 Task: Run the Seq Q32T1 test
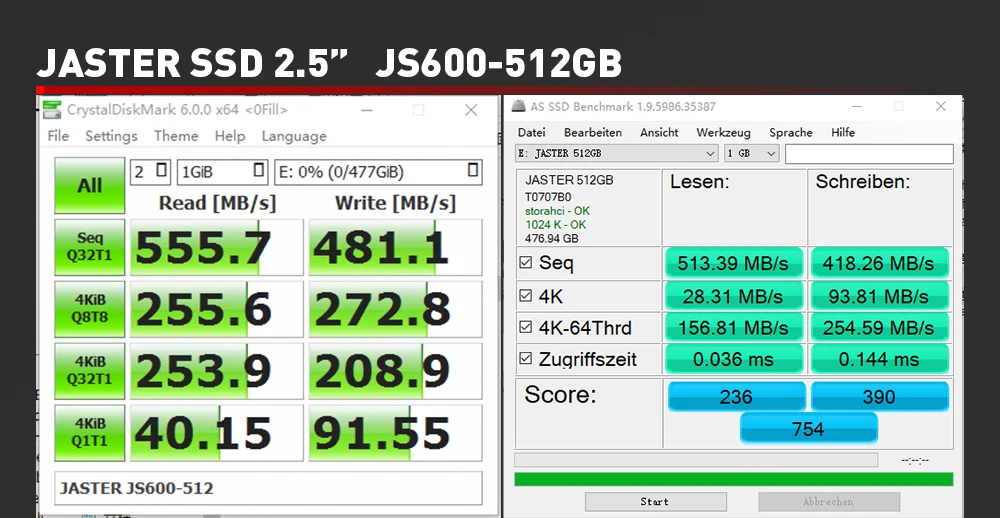click(x=89, y=247)
